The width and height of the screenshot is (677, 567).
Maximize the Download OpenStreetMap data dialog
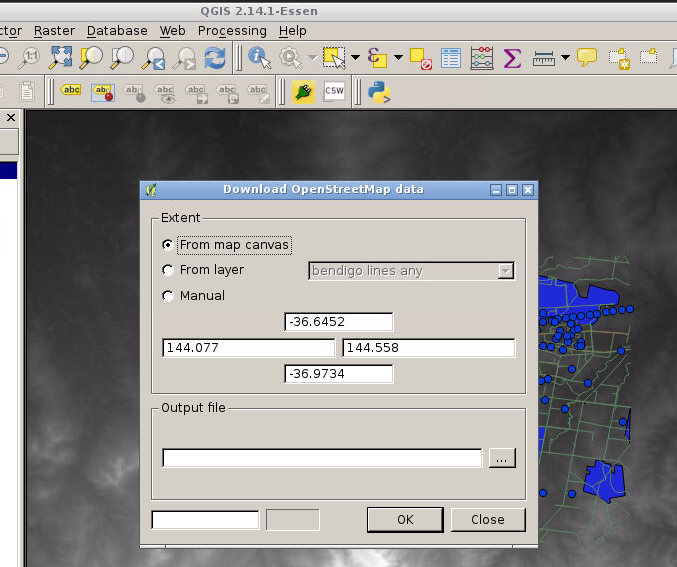click(512, 190)
